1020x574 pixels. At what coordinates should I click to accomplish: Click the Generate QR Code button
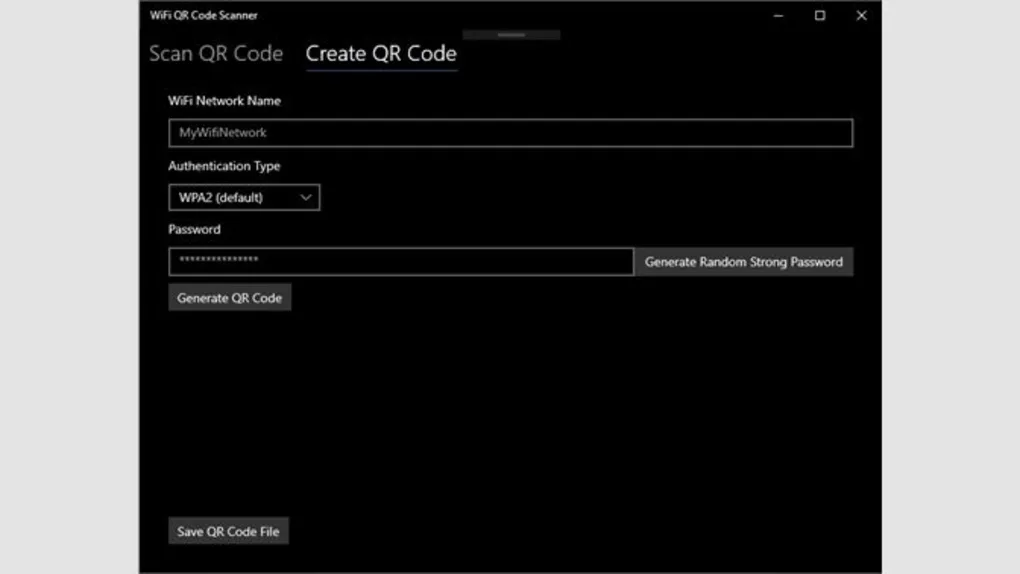click(x=230, y=297)
